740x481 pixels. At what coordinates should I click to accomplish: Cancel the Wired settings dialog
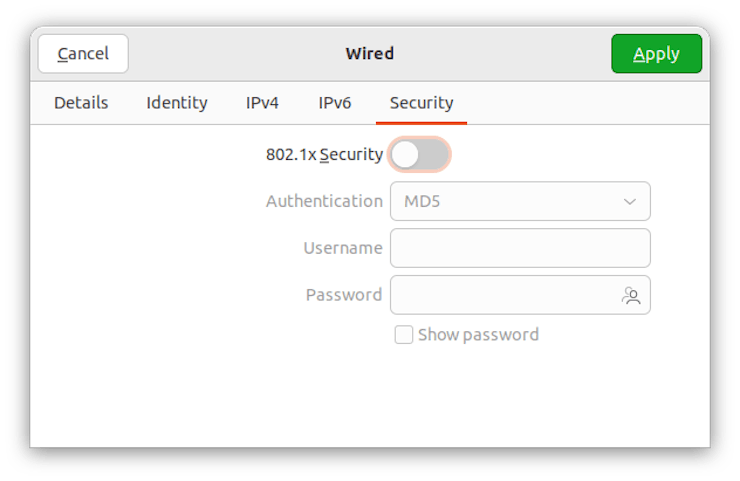coord(83,54)
